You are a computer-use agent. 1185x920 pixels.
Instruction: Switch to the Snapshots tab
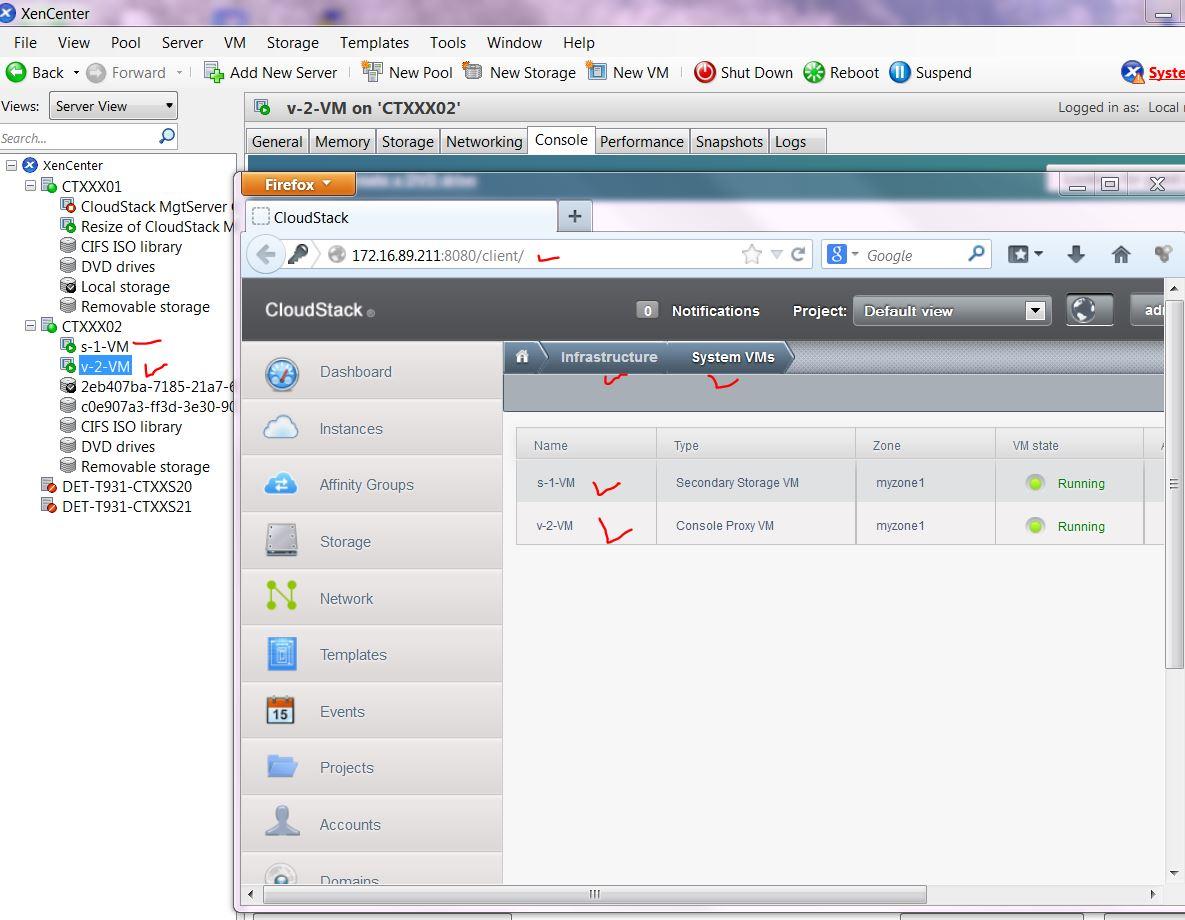point(729,141)
